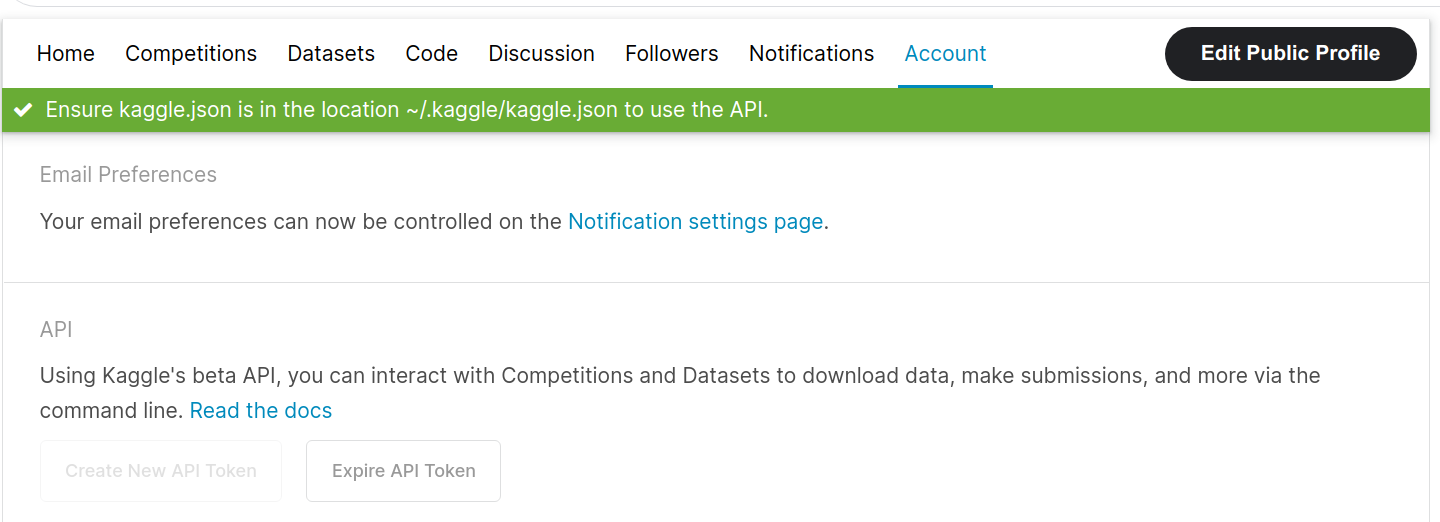Click the divider line above API section
The width and height of the screenshot is (1440, 522).
(716, 283)
